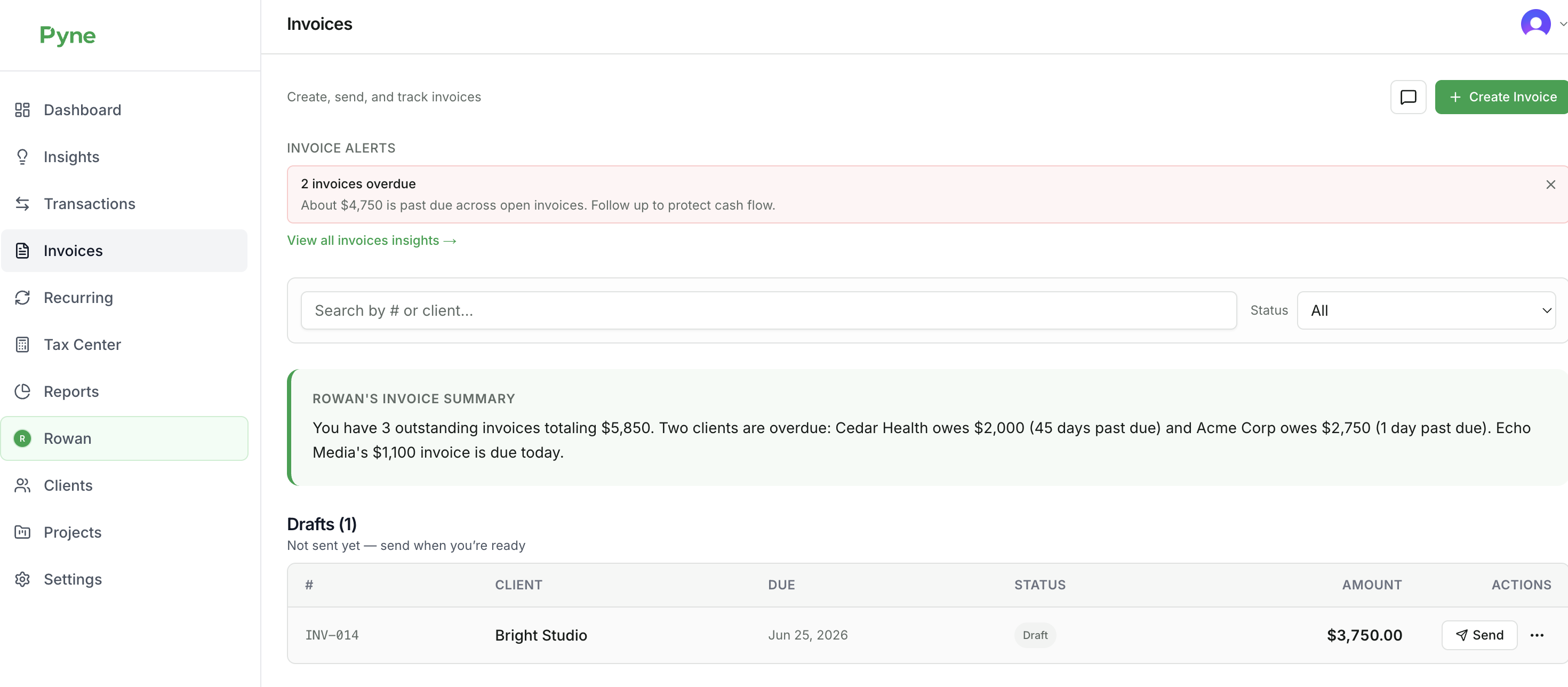This screenshot has width=1568, height=687.
Task: Click the user profile avatar
Action: tap(1535, 23)
